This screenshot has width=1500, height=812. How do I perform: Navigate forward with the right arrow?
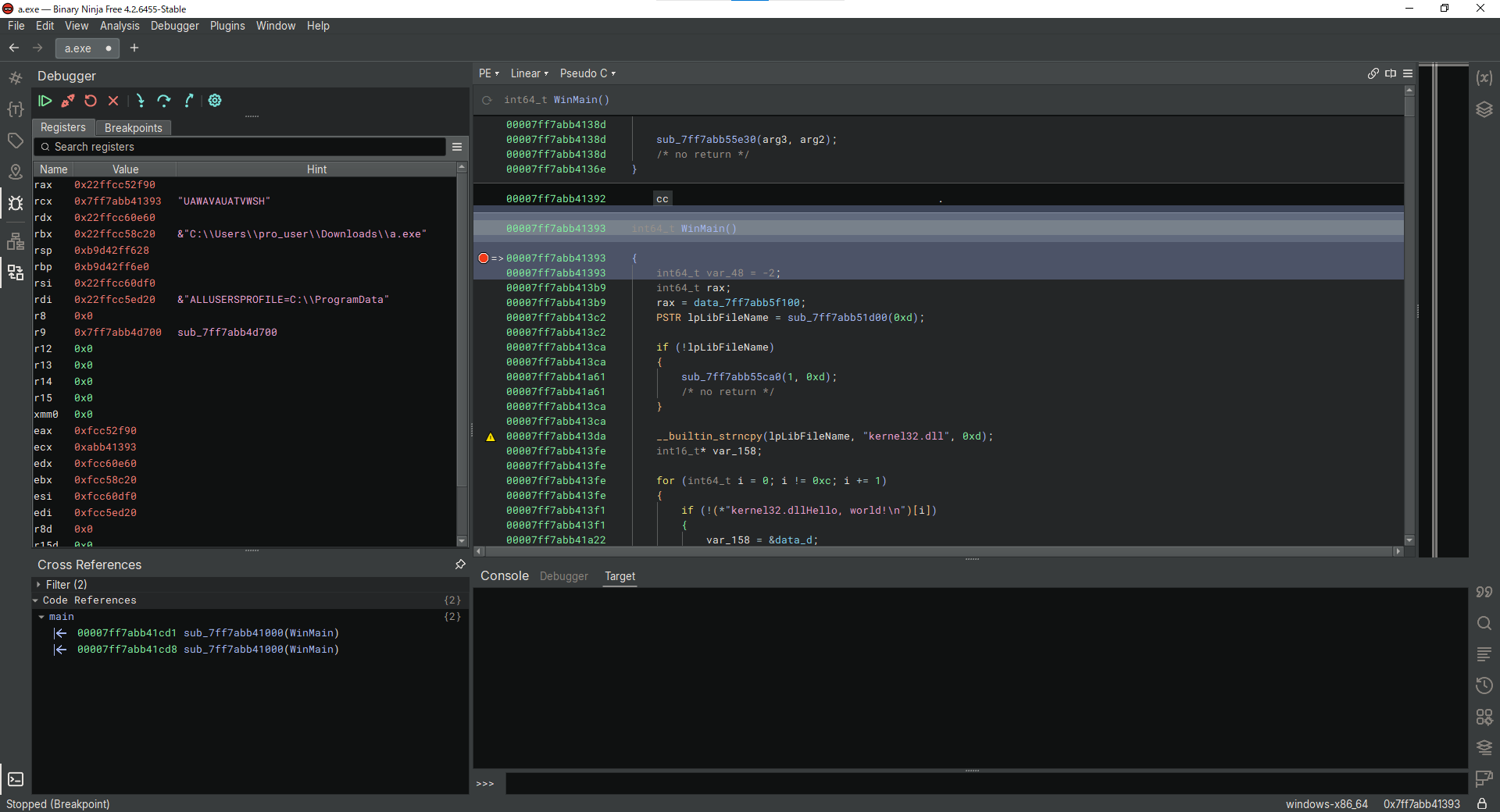coord(37,48)
